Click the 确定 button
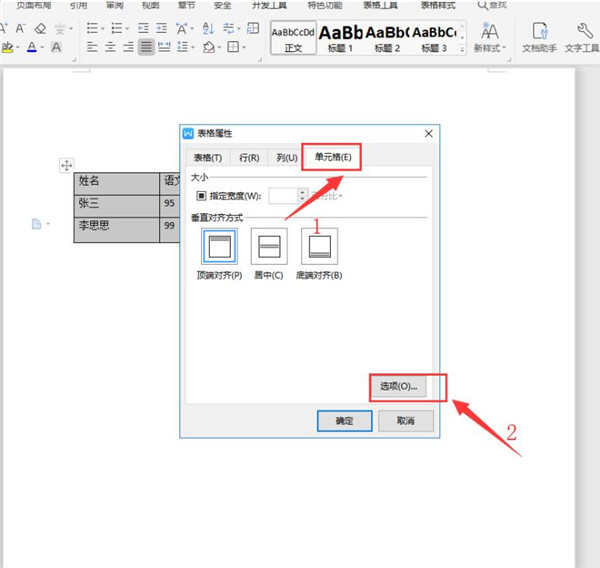Image resolution: width=600 pixels, height=568 pixels. click(x=344, y=421)
